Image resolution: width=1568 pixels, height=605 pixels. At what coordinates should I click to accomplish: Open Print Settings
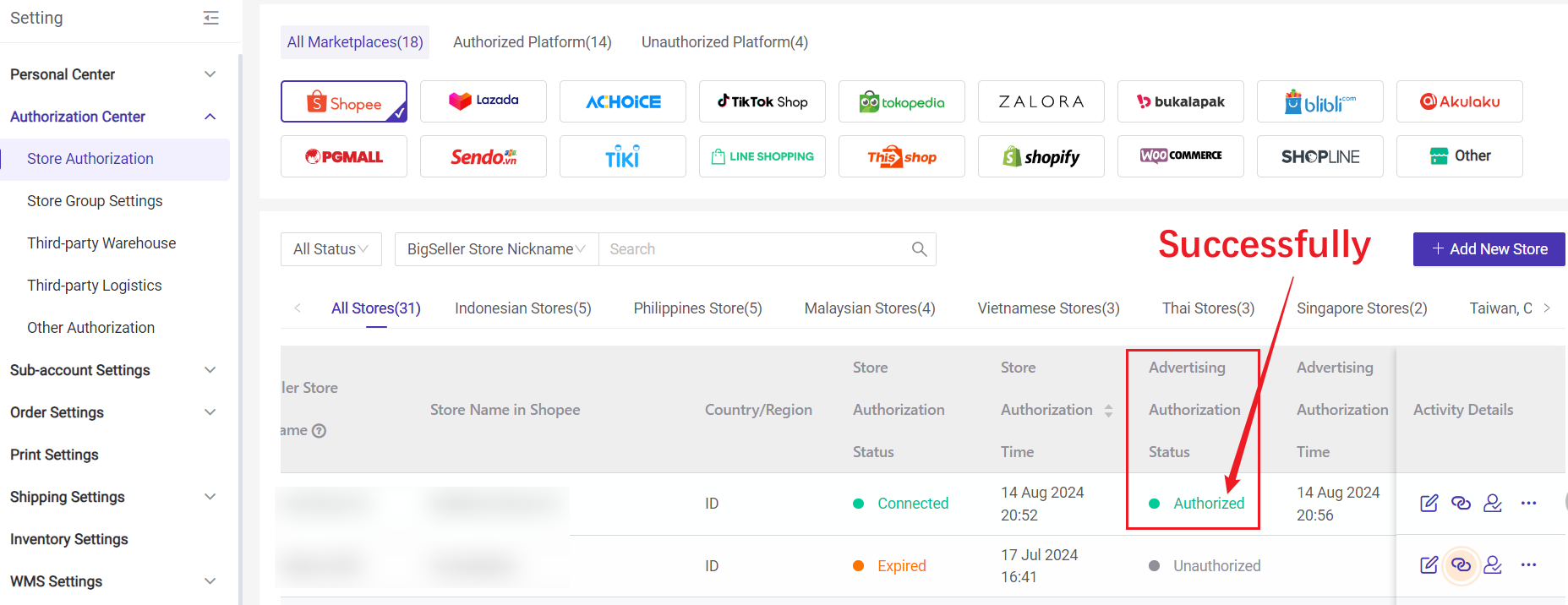click(54, 455)
